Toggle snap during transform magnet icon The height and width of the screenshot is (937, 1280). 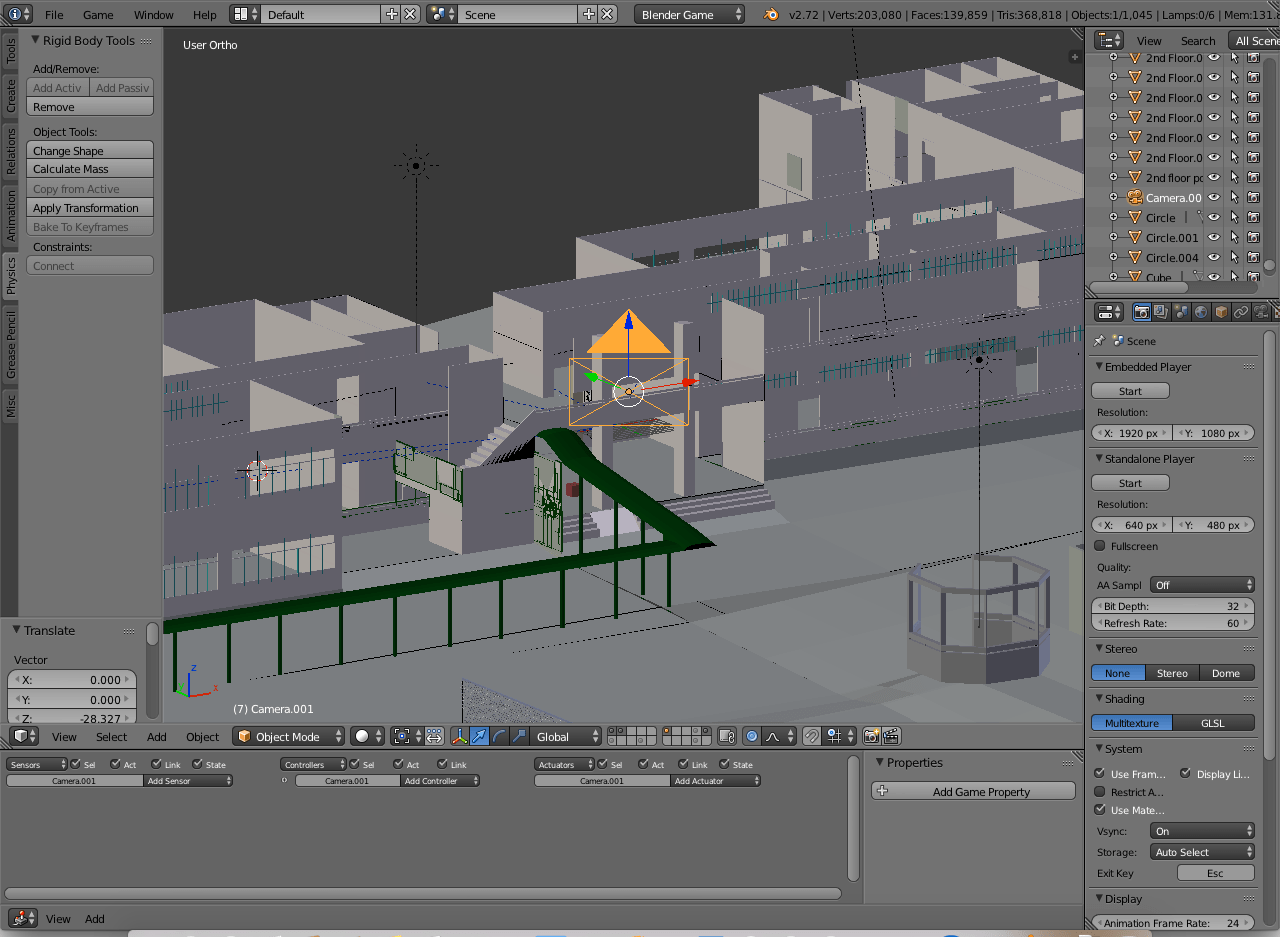812,736
